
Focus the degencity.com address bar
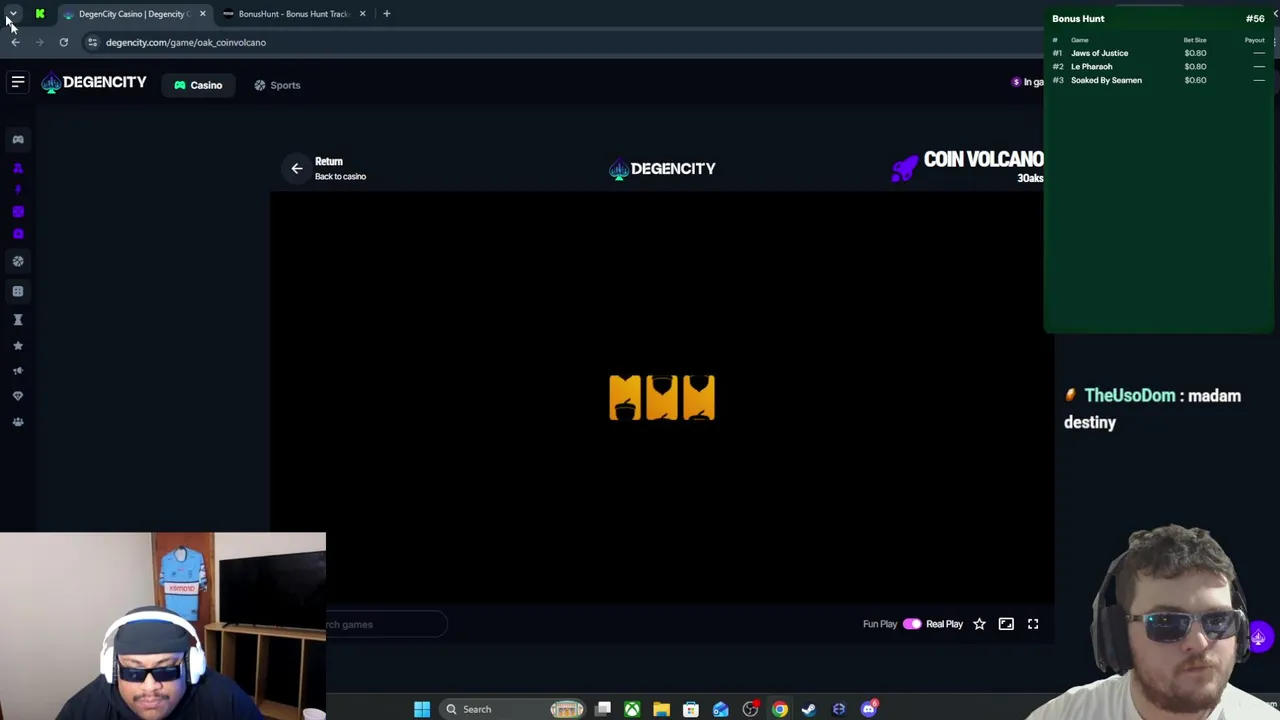pyautogui.click(x=560, y=42)
